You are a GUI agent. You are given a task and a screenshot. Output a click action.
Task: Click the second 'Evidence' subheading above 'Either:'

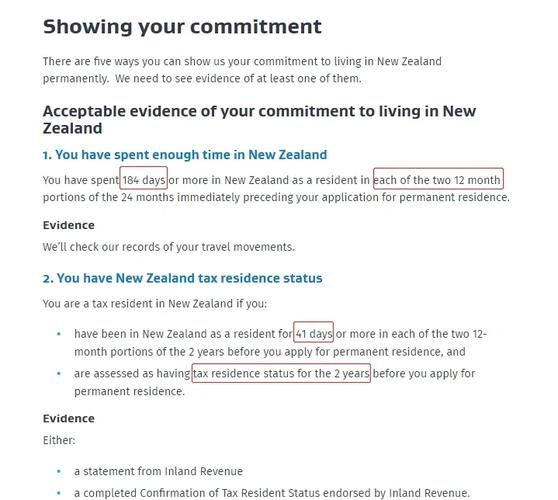click(x=69, y=419)
